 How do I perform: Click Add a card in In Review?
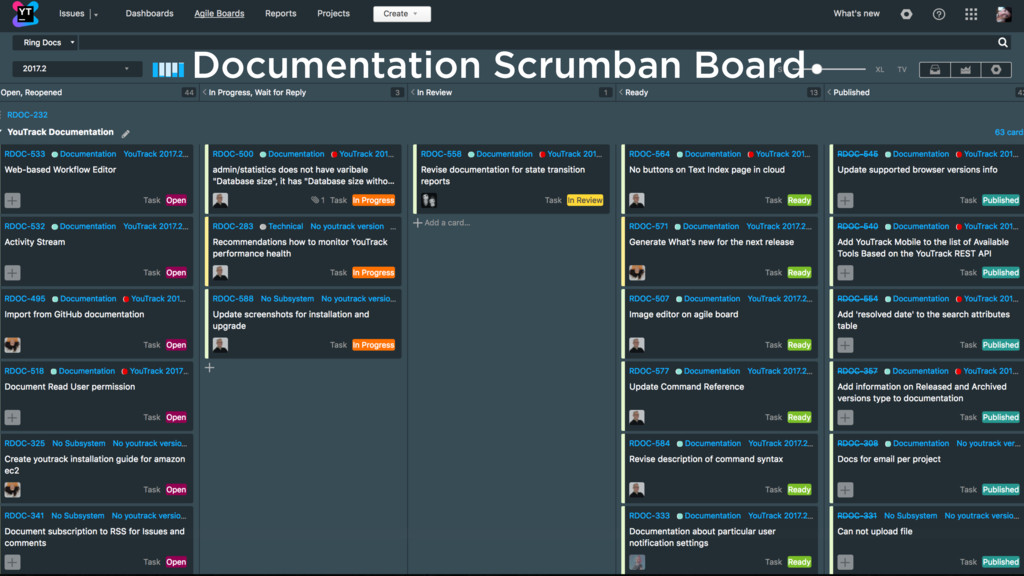[x=442, y=223]
